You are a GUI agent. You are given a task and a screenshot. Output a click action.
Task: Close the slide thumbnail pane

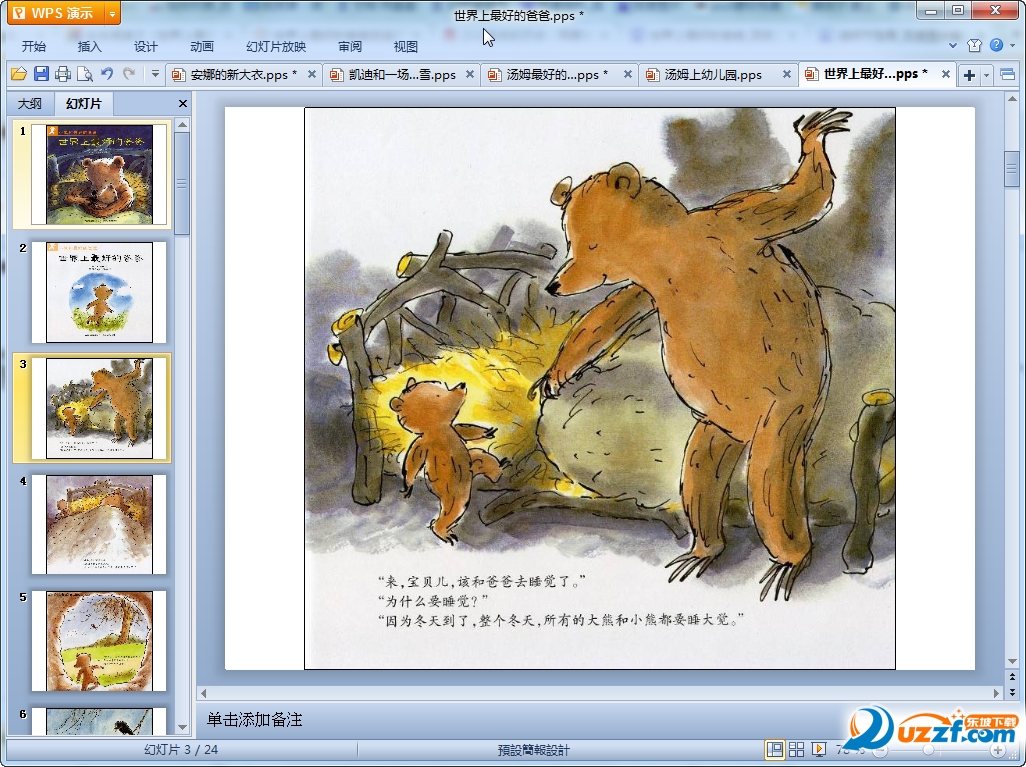pos(183,103)
